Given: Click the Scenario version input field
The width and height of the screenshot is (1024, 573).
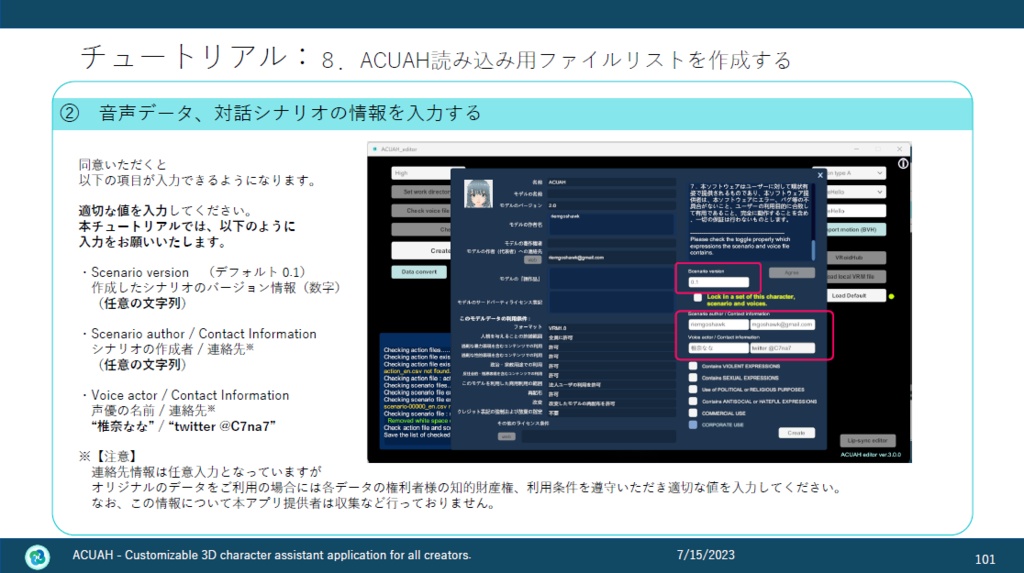Looking at the screenshot, I should click(x=718, y=282).
